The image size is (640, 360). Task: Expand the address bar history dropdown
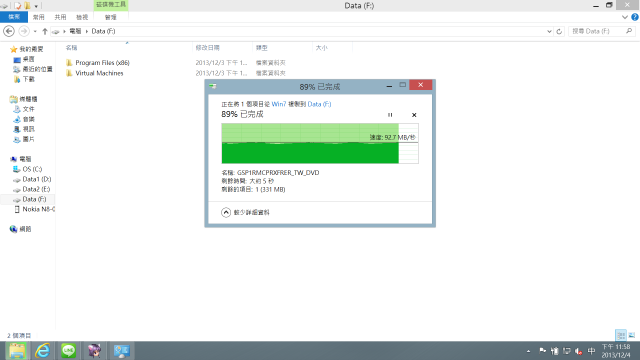tap(549, 31)
